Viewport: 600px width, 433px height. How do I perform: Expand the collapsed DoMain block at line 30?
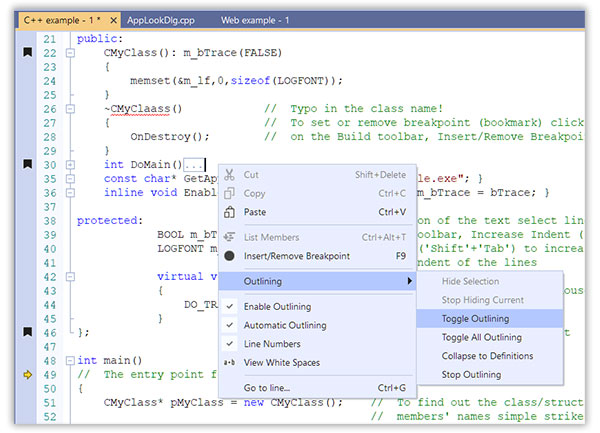(x=69, y=164)
